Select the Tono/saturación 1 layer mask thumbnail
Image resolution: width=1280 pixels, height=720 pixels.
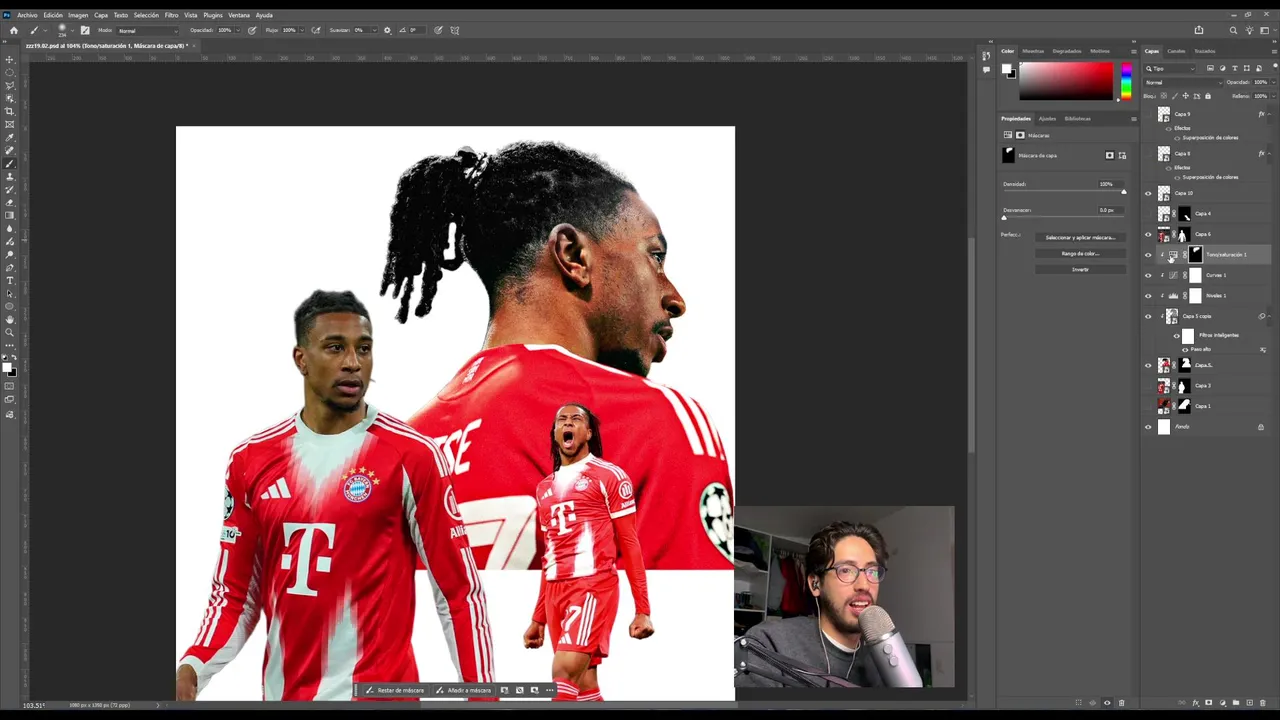(1195, 255)
